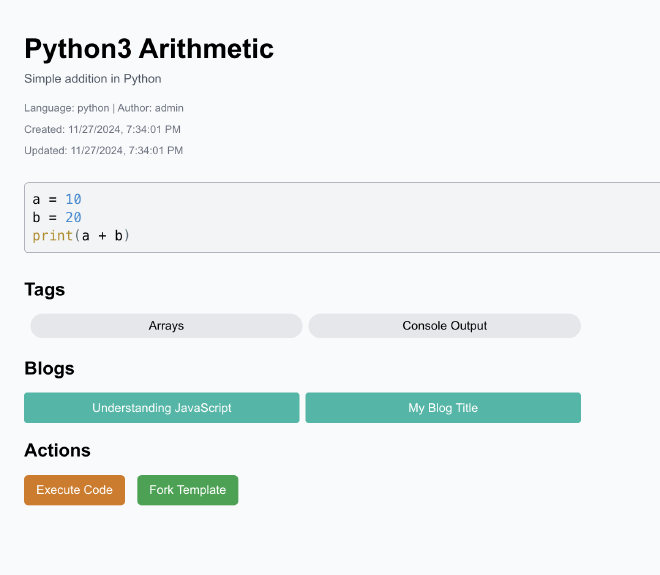Fork this template with Fork Template
This screenshot has width=660, height=575.
[188, 490]
